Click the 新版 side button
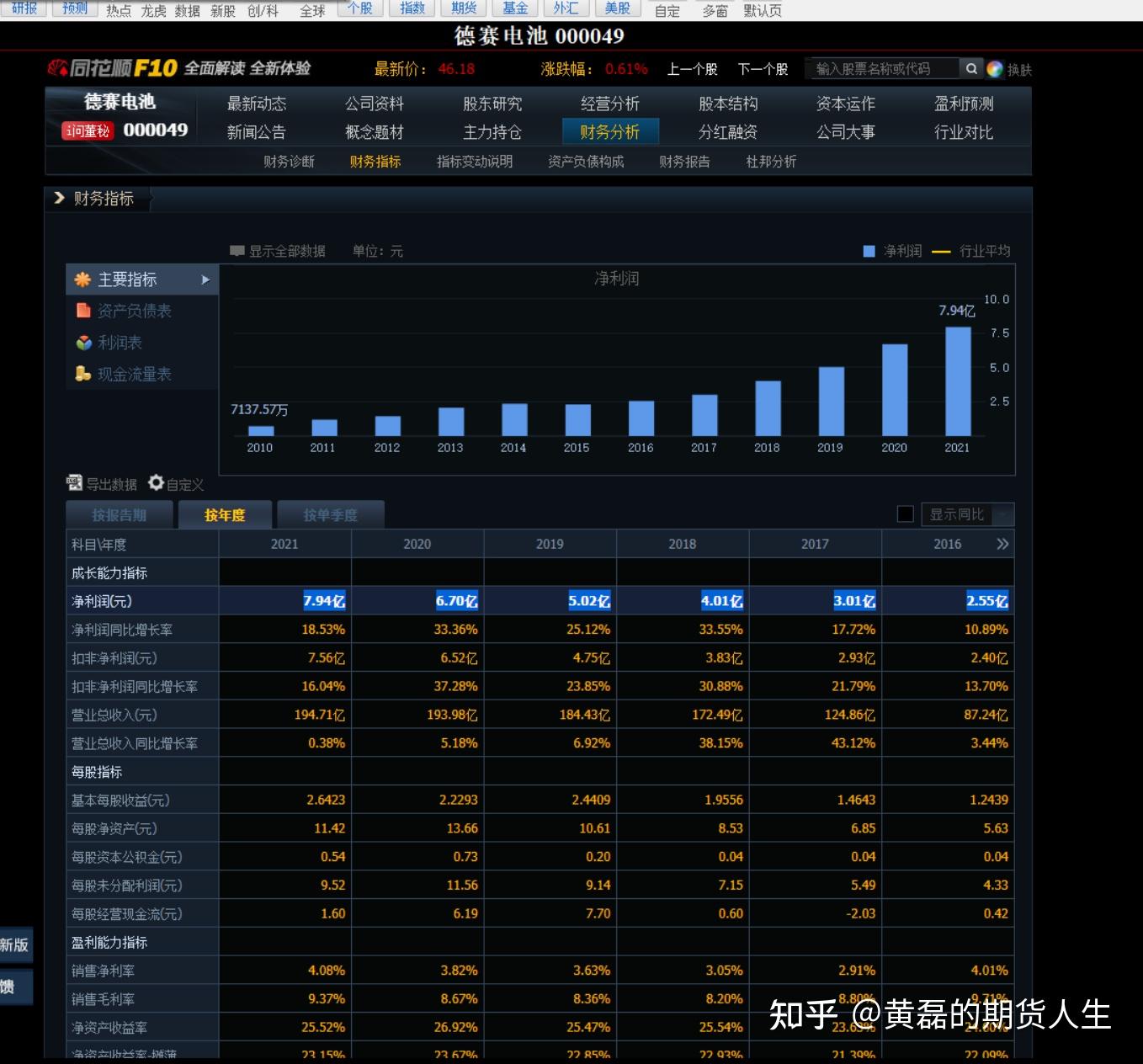 (15, 944)
